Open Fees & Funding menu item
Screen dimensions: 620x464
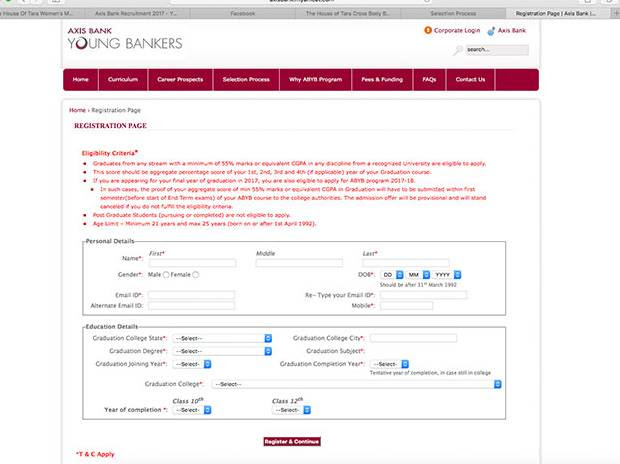[382, 80]
